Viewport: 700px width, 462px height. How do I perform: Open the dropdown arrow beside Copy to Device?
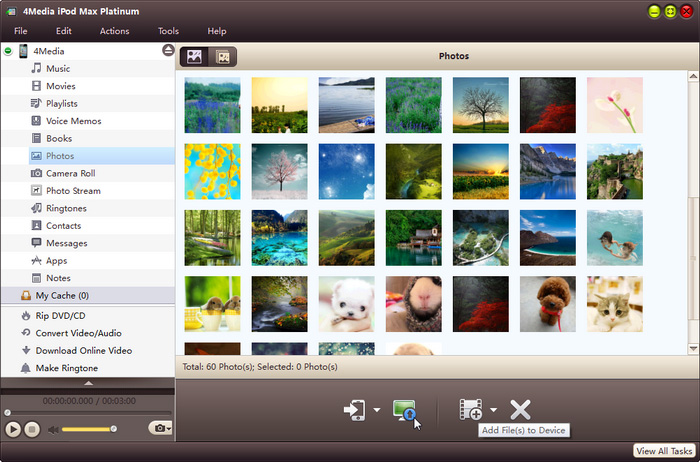(377, 410)
